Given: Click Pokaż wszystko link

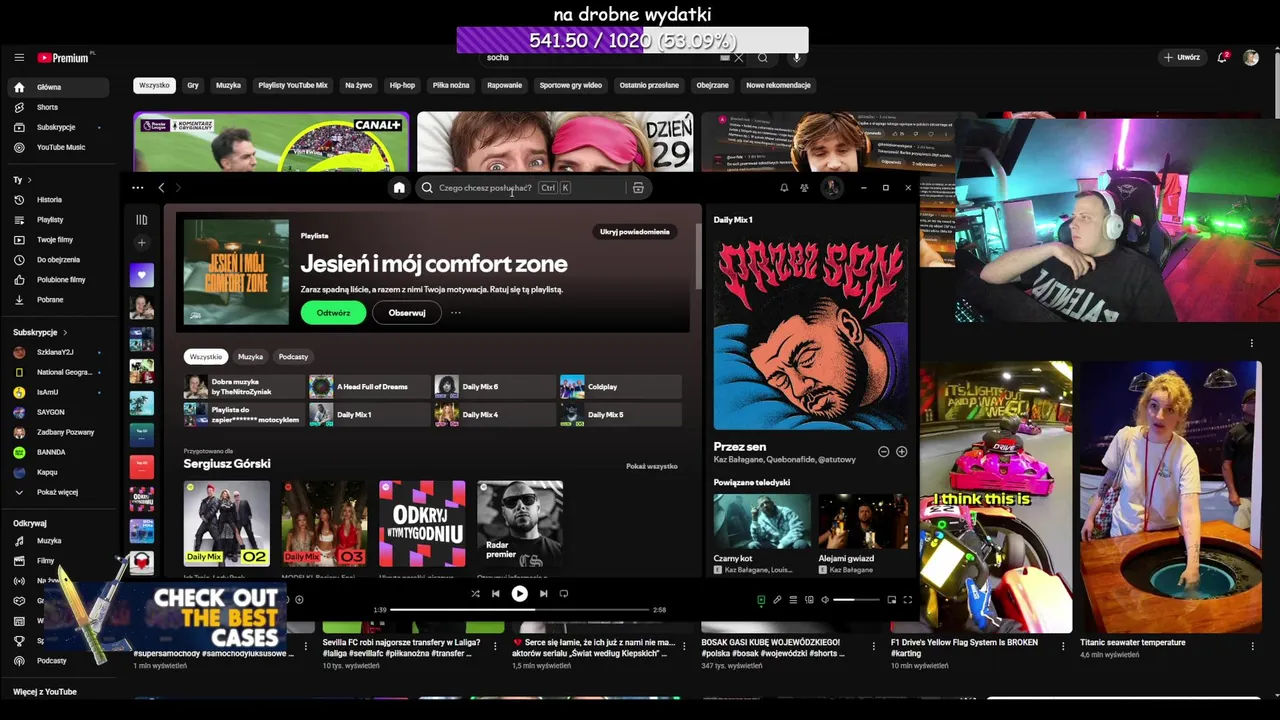Looking at the screenshot, I should (652, 466).
